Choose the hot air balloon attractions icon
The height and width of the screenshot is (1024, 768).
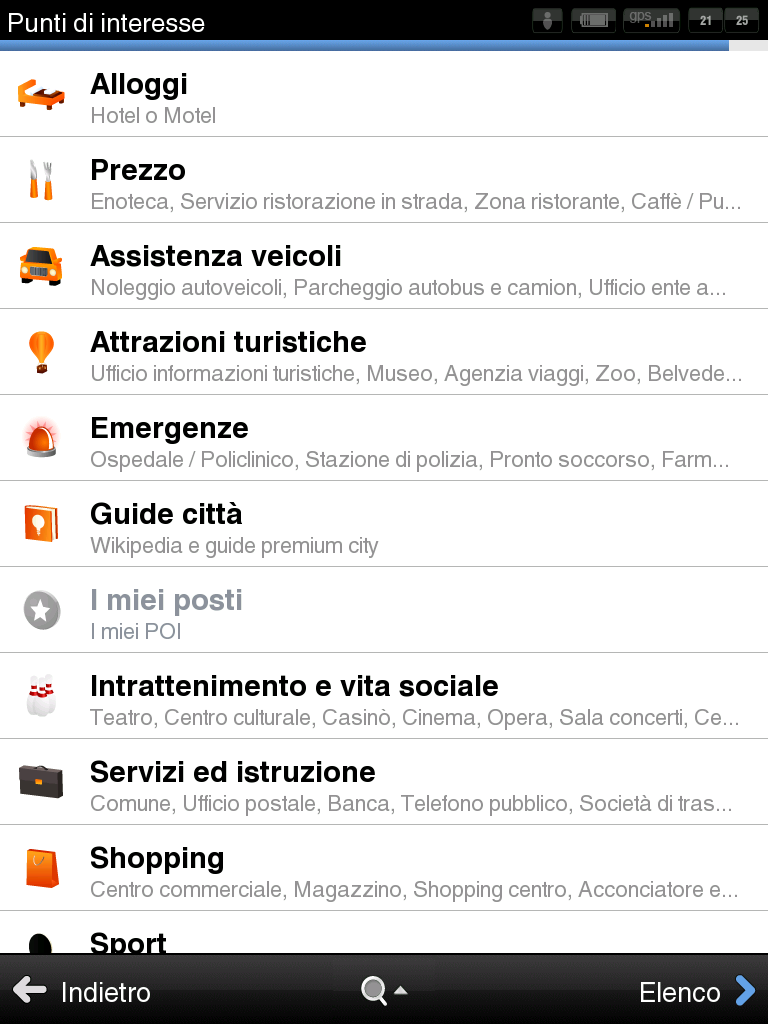pyautogui.click(x=41, y=352)
